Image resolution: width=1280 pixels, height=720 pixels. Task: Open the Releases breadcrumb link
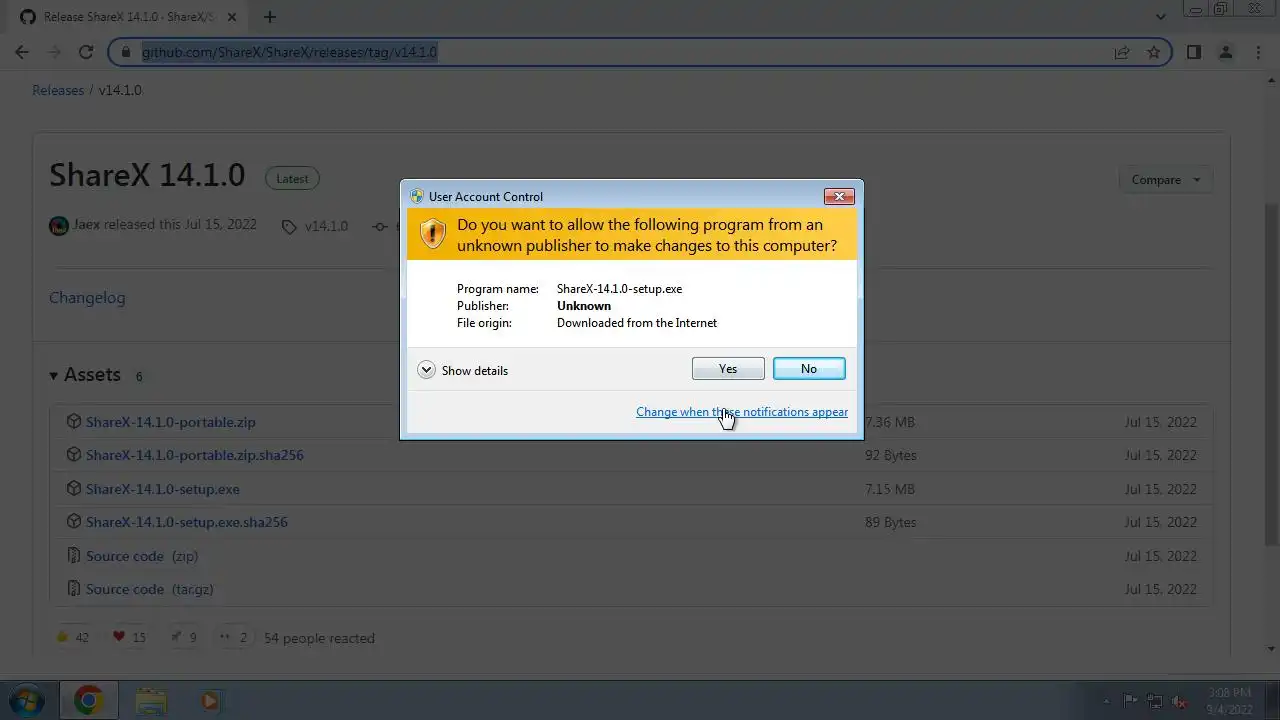tap(58, 90)
